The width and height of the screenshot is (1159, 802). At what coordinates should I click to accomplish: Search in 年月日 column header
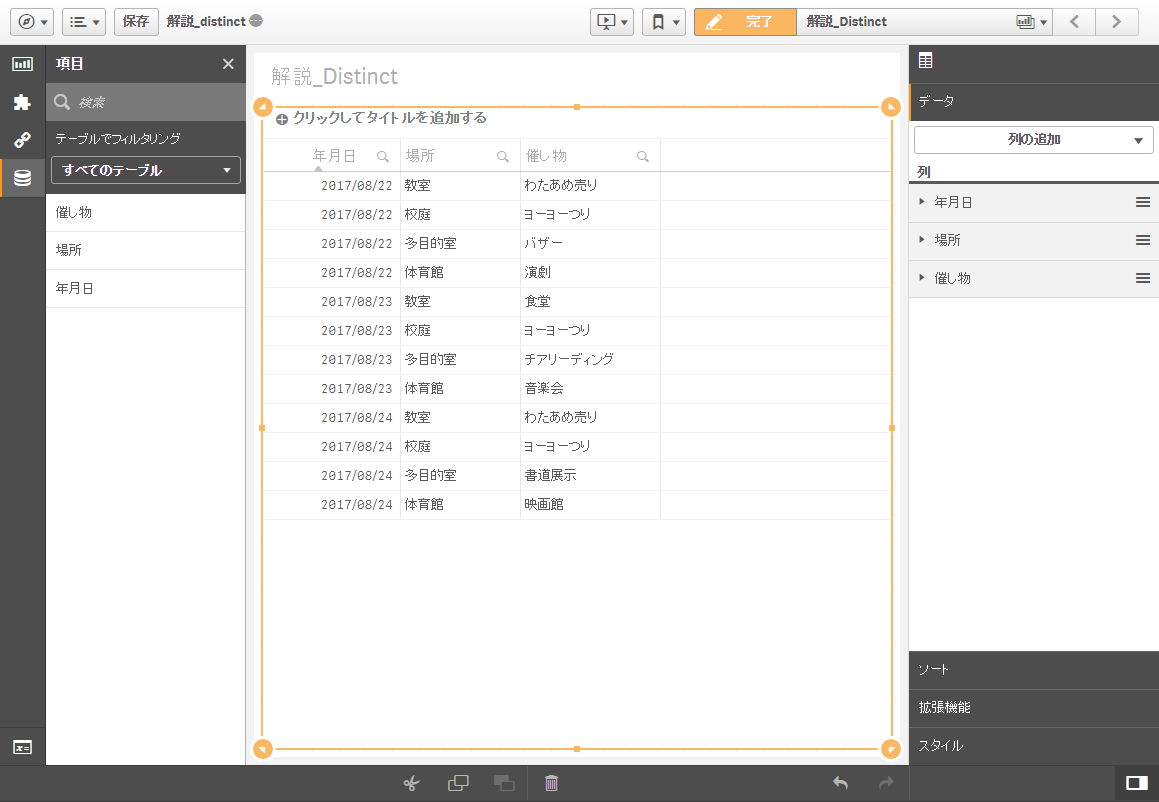point(383,156)
